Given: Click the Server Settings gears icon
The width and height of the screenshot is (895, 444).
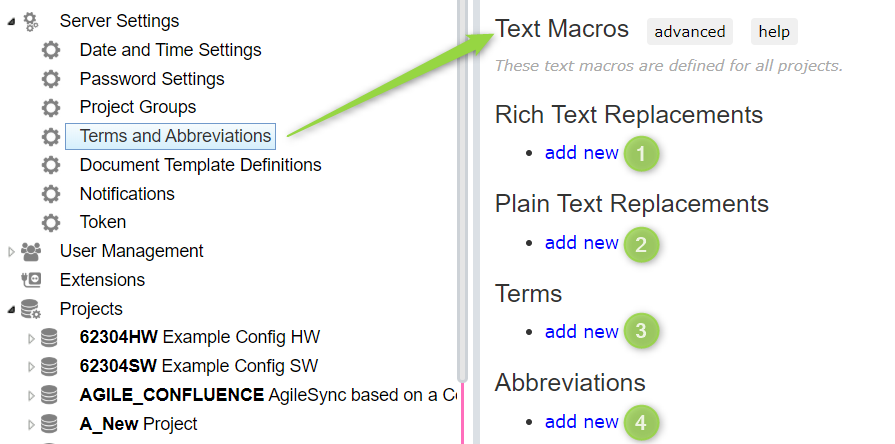Looking at the screenshot, I should (x=30, y=21).
